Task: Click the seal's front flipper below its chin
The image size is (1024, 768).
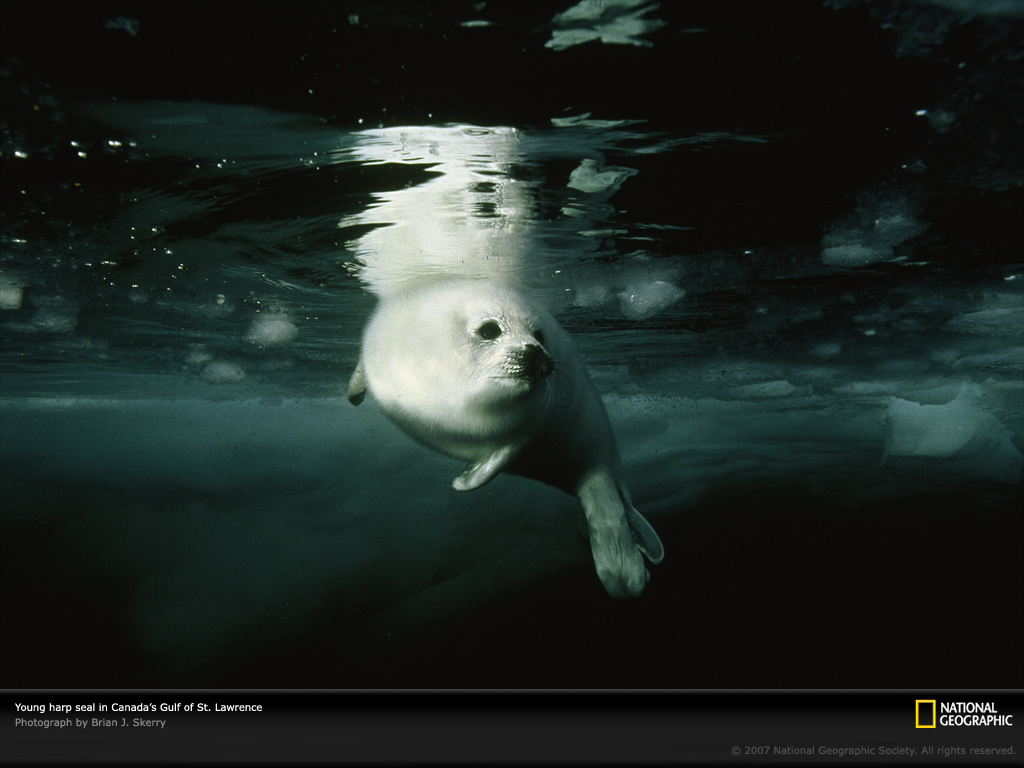Action: [x=482, y=468]
